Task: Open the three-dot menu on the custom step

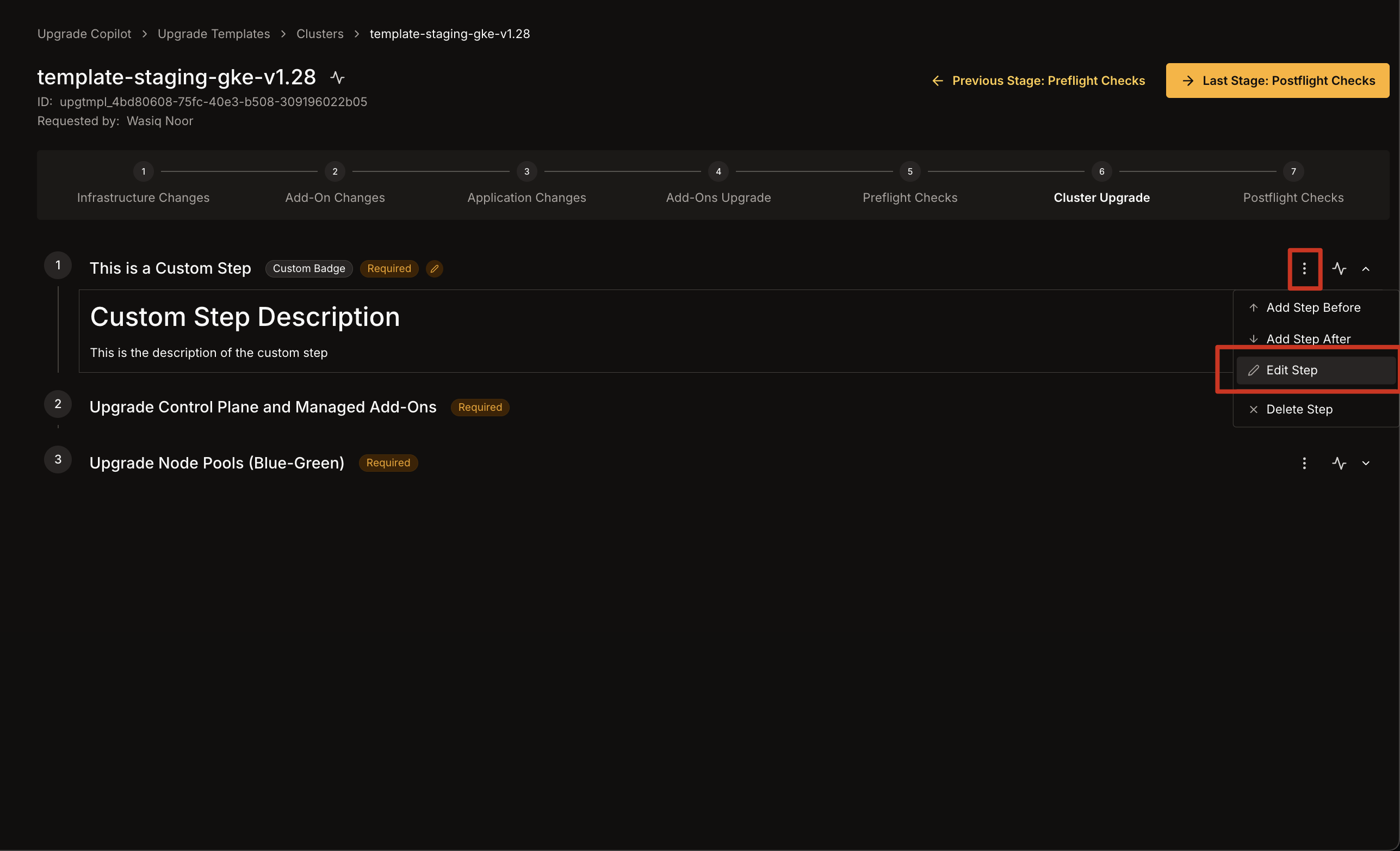Action: point(1304,269)
